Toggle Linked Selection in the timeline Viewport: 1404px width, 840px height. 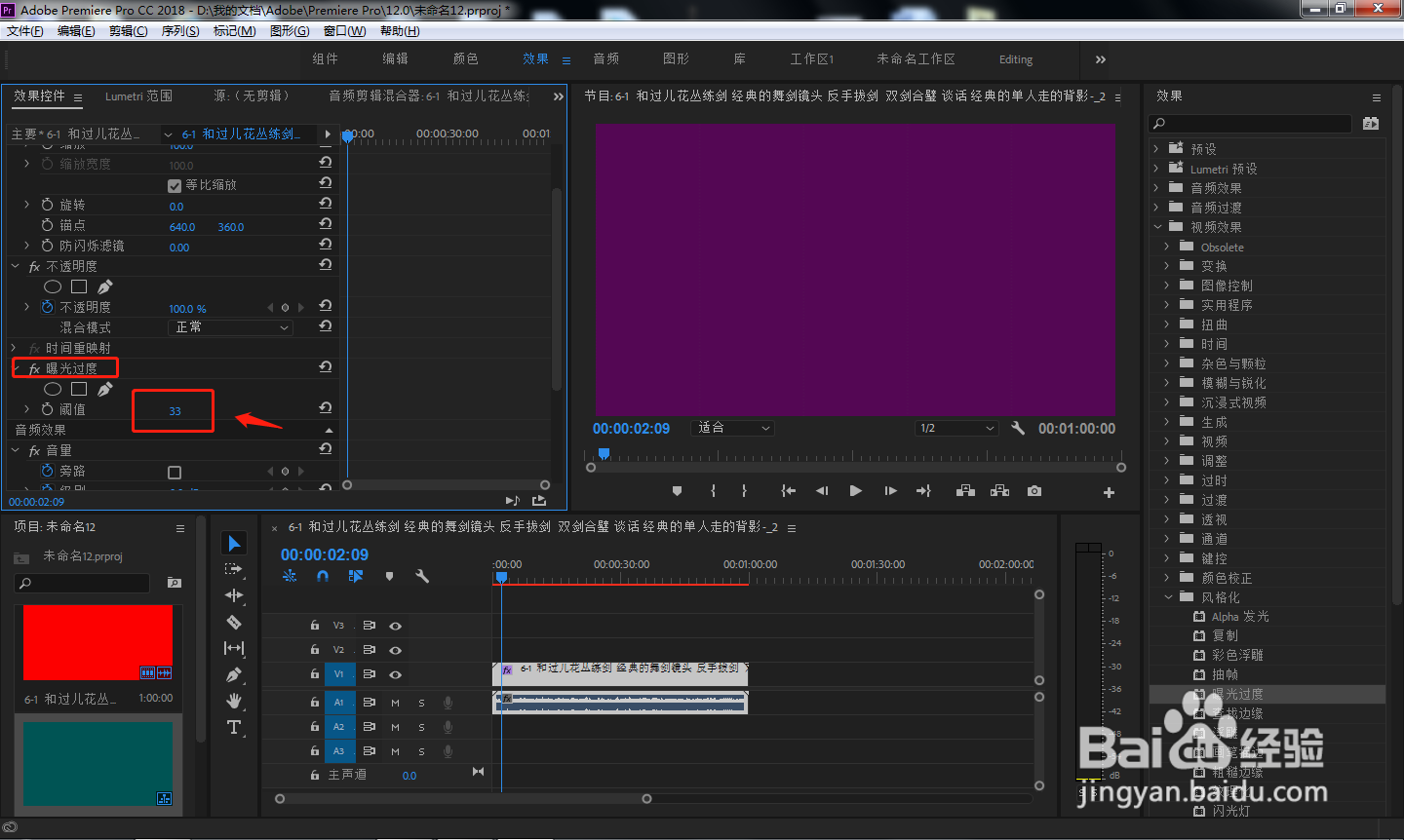tap(356, 576)
